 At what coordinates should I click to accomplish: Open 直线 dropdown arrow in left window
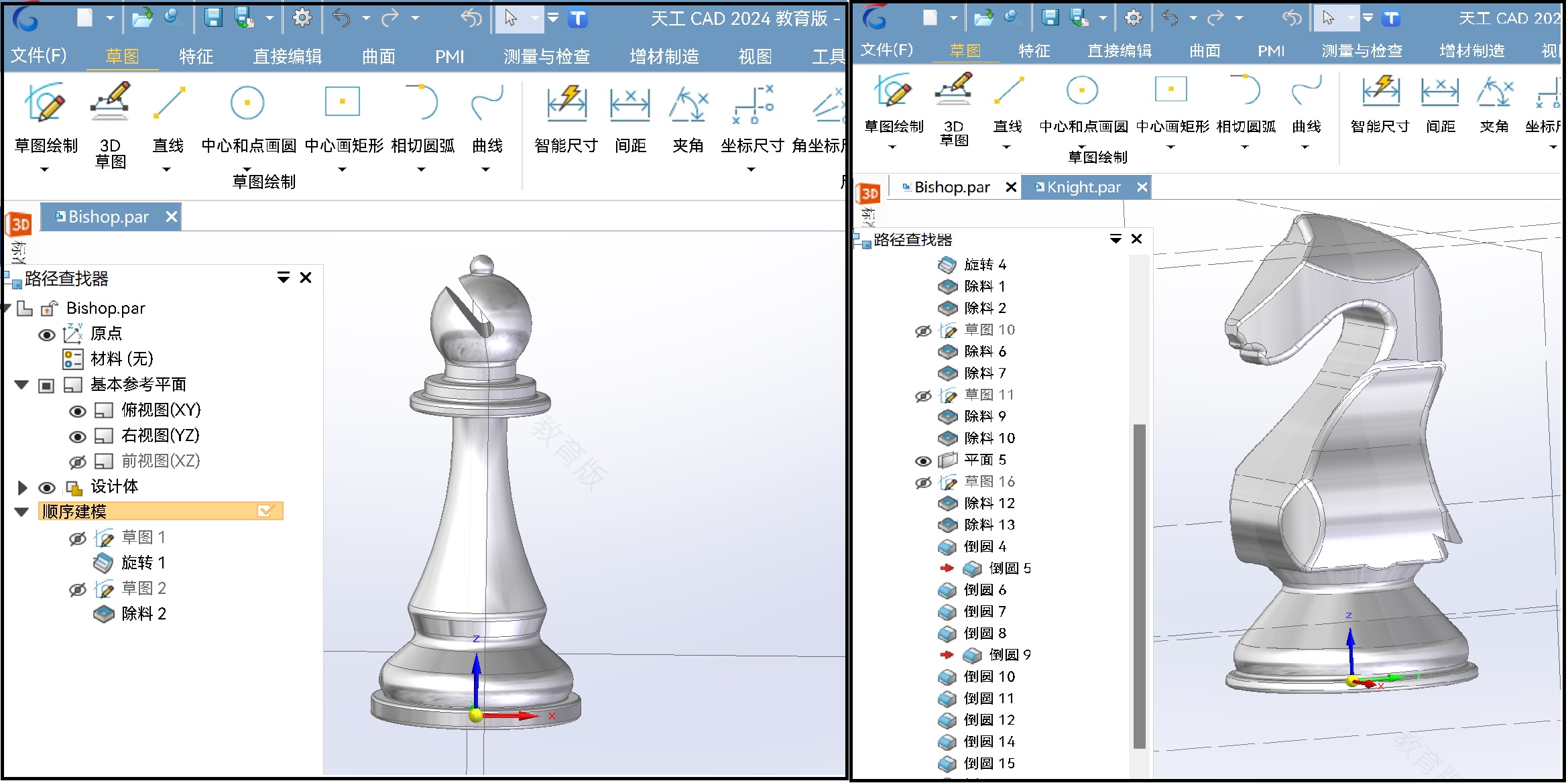point(167,170)
